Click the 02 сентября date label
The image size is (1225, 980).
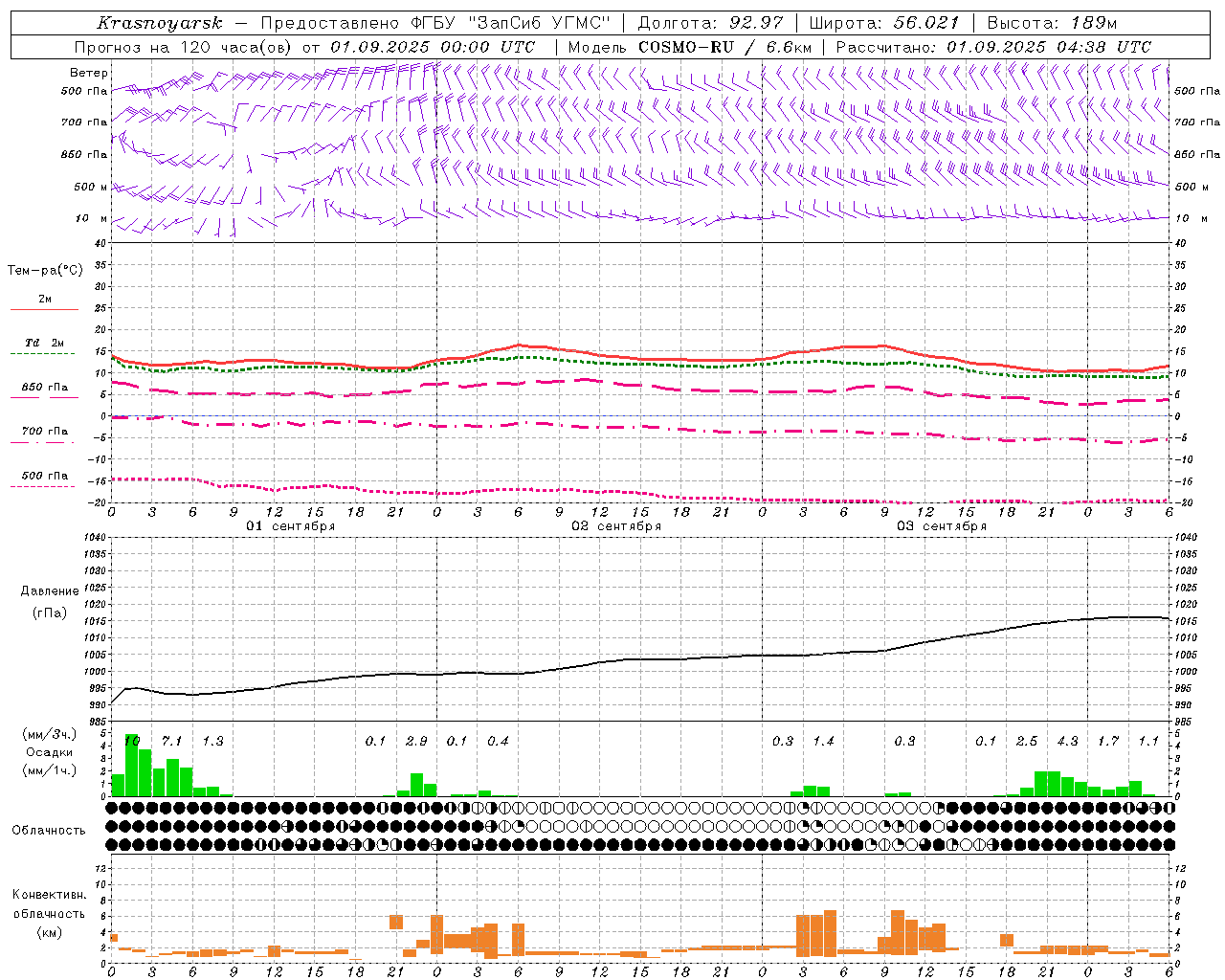click(x=616, y=525)
